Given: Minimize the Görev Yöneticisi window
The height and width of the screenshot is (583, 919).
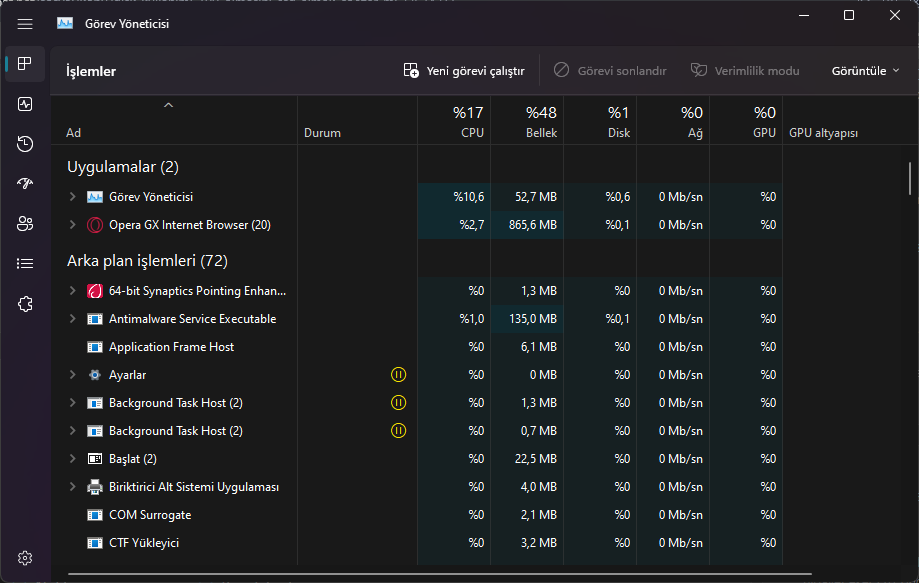Looking at the screenshot, I should coord(804,15).
